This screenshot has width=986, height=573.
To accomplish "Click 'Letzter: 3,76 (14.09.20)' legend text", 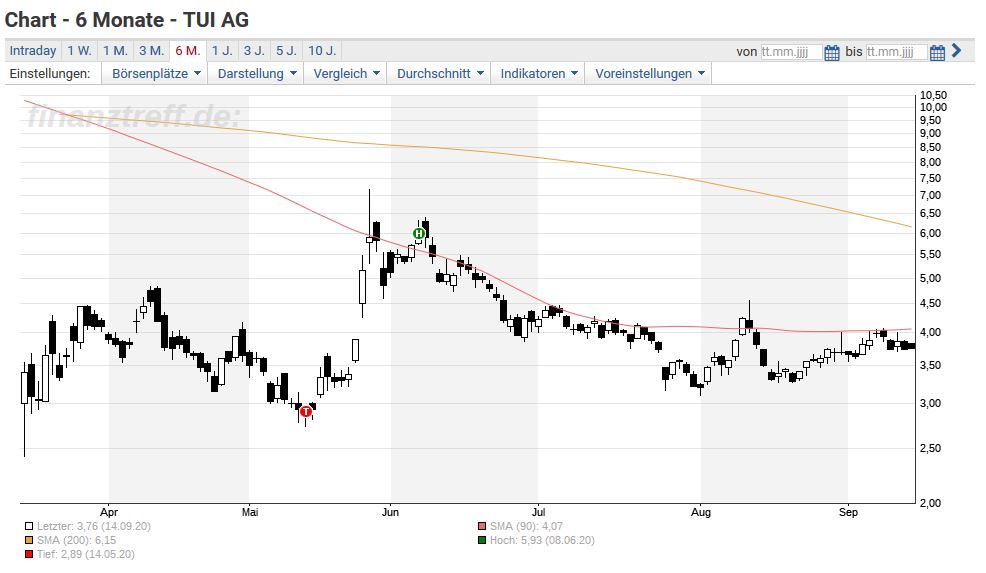I will (94, 526).
